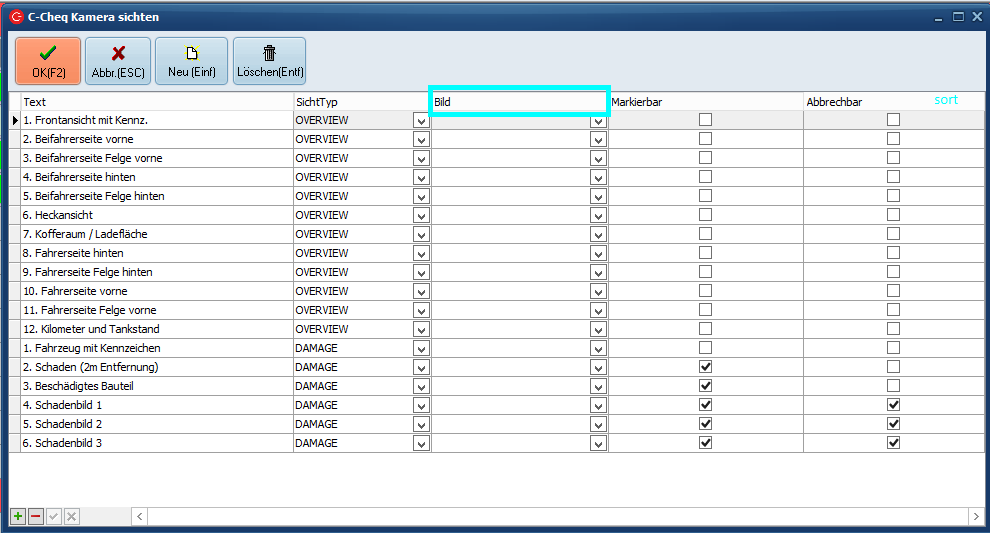Create a new entry with Neu (Einf)
This screenshot has height=533, width=990.
click(x=191, y=61)
